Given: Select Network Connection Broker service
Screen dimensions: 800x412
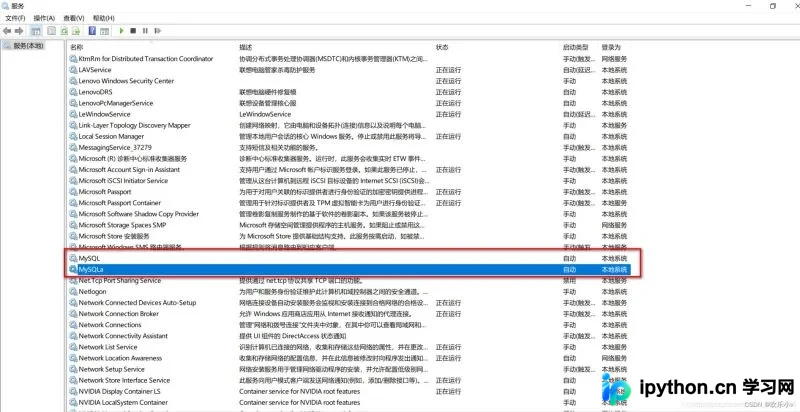Looking at the screenshot, I should pyautogui.click(x=118, y=314).
